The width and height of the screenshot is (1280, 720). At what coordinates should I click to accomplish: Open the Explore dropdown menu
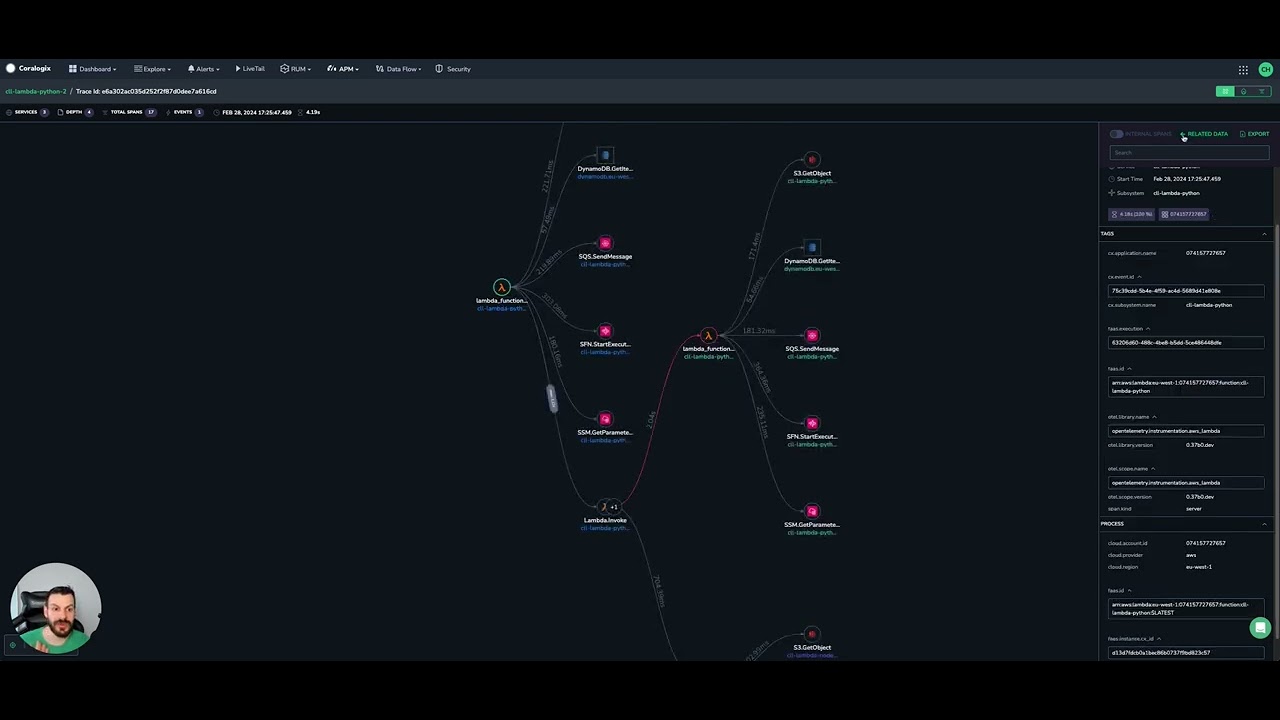(x=152, y=69)
